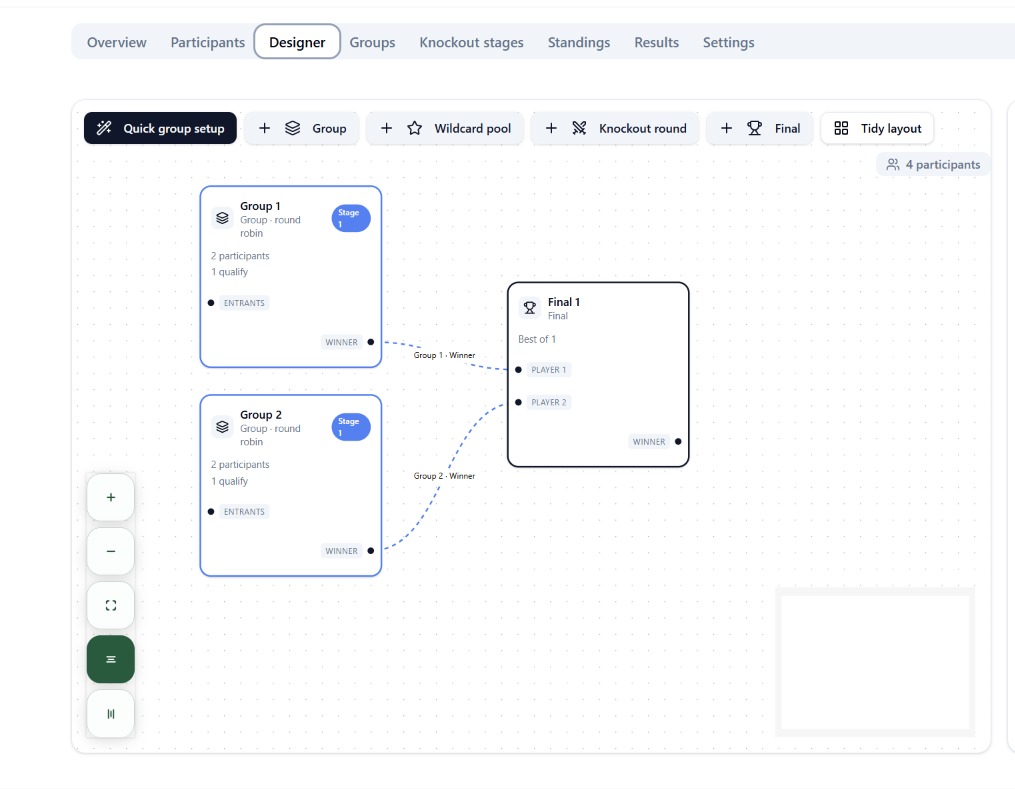Click the trophy icon in Final 1 card

click(x=530, y=307)
